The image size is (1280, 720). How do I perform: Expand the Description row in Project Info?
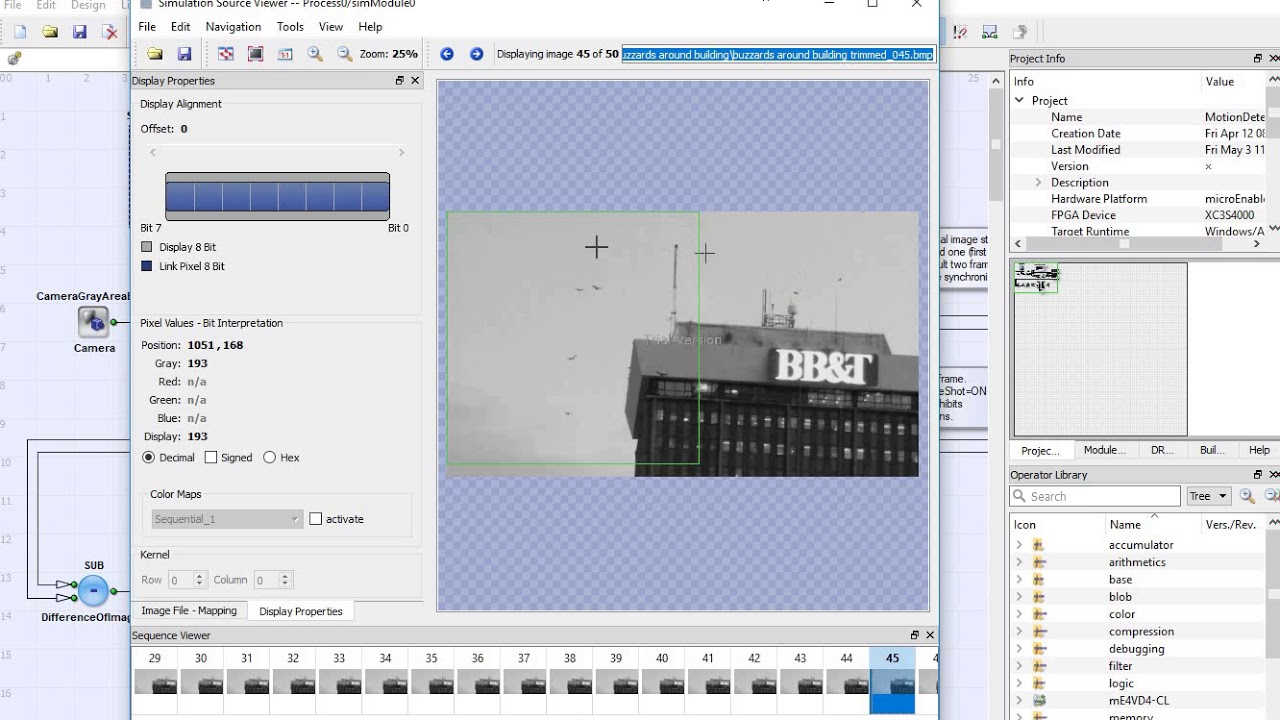[1038, 182]
